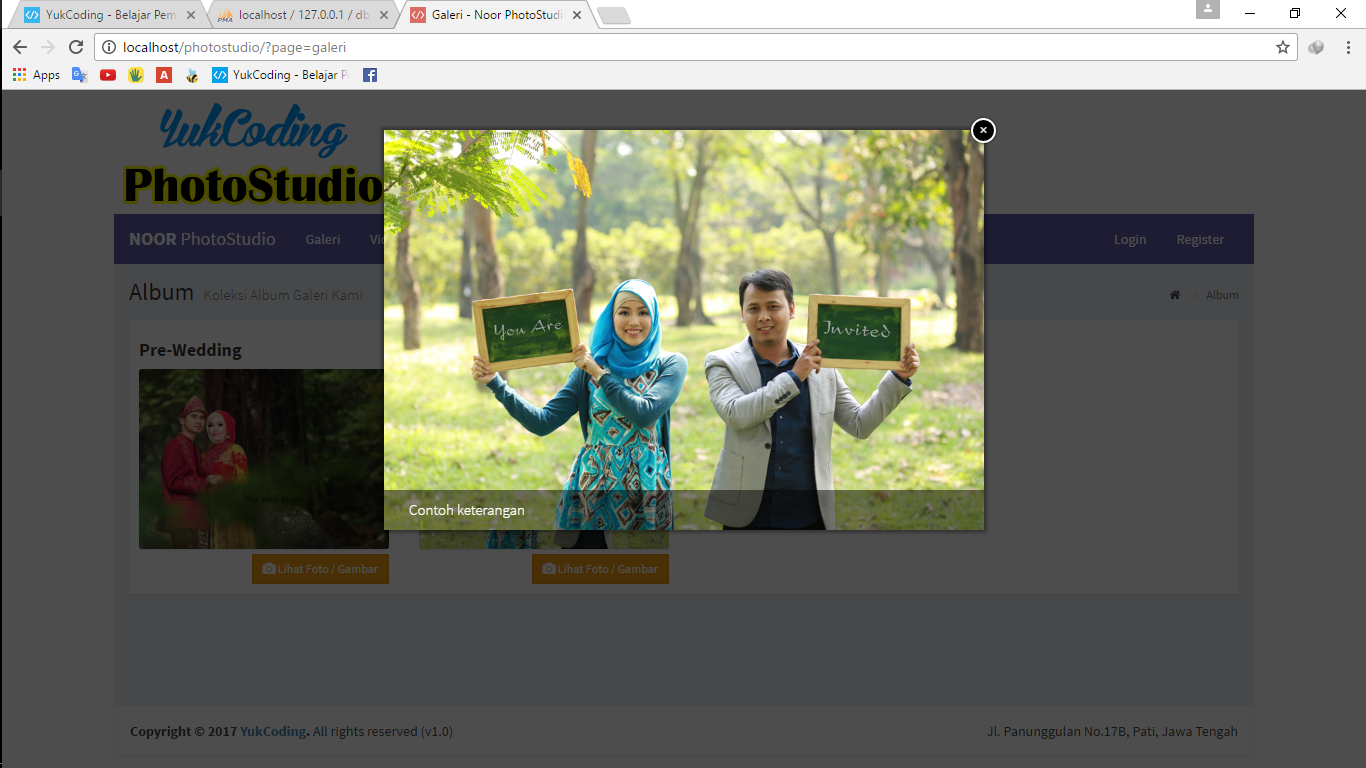Go forward with the browser arrow
The image size is (1366, 768).
(48, 47)
